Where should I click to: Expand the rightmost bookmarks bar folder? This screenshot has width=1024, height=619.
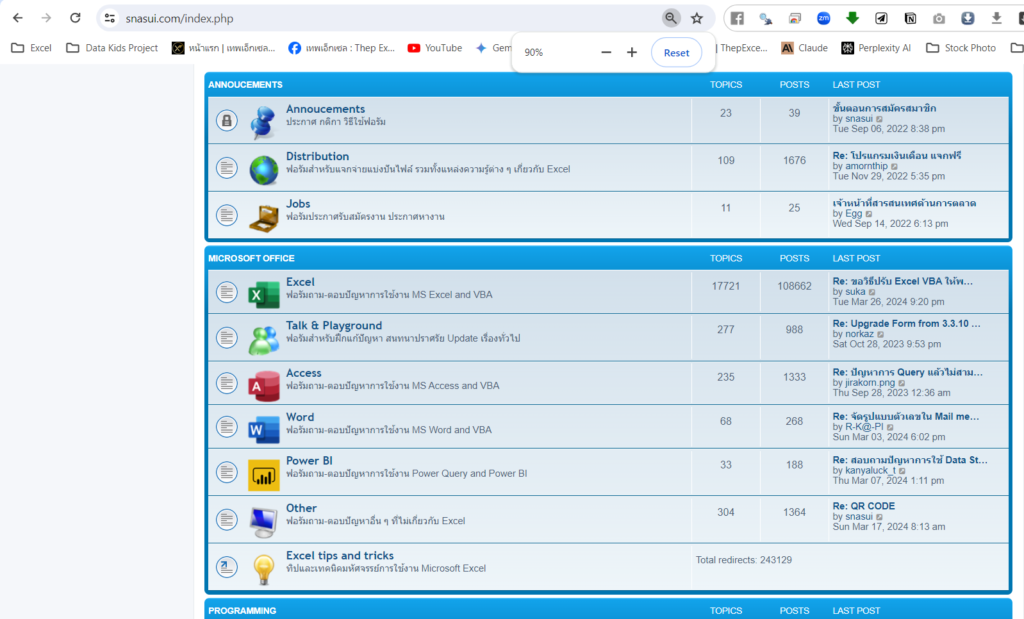coord(1016,47)
